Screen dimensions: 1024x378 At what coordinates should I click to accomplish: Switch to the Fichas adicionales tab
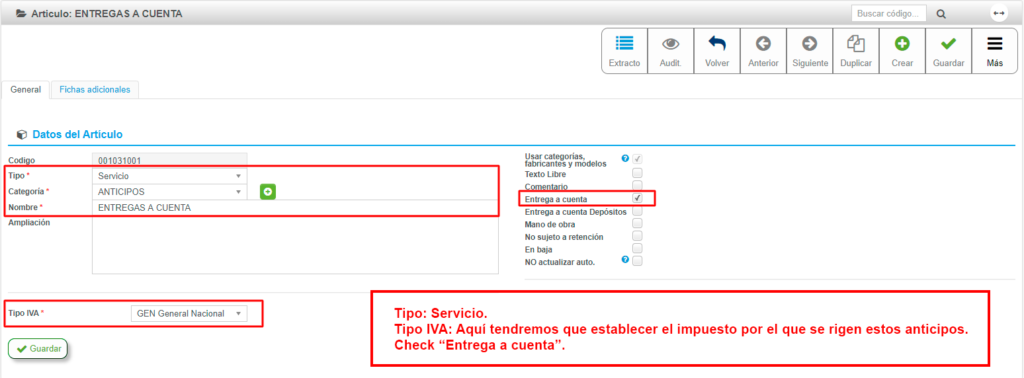tap(95, 89)
